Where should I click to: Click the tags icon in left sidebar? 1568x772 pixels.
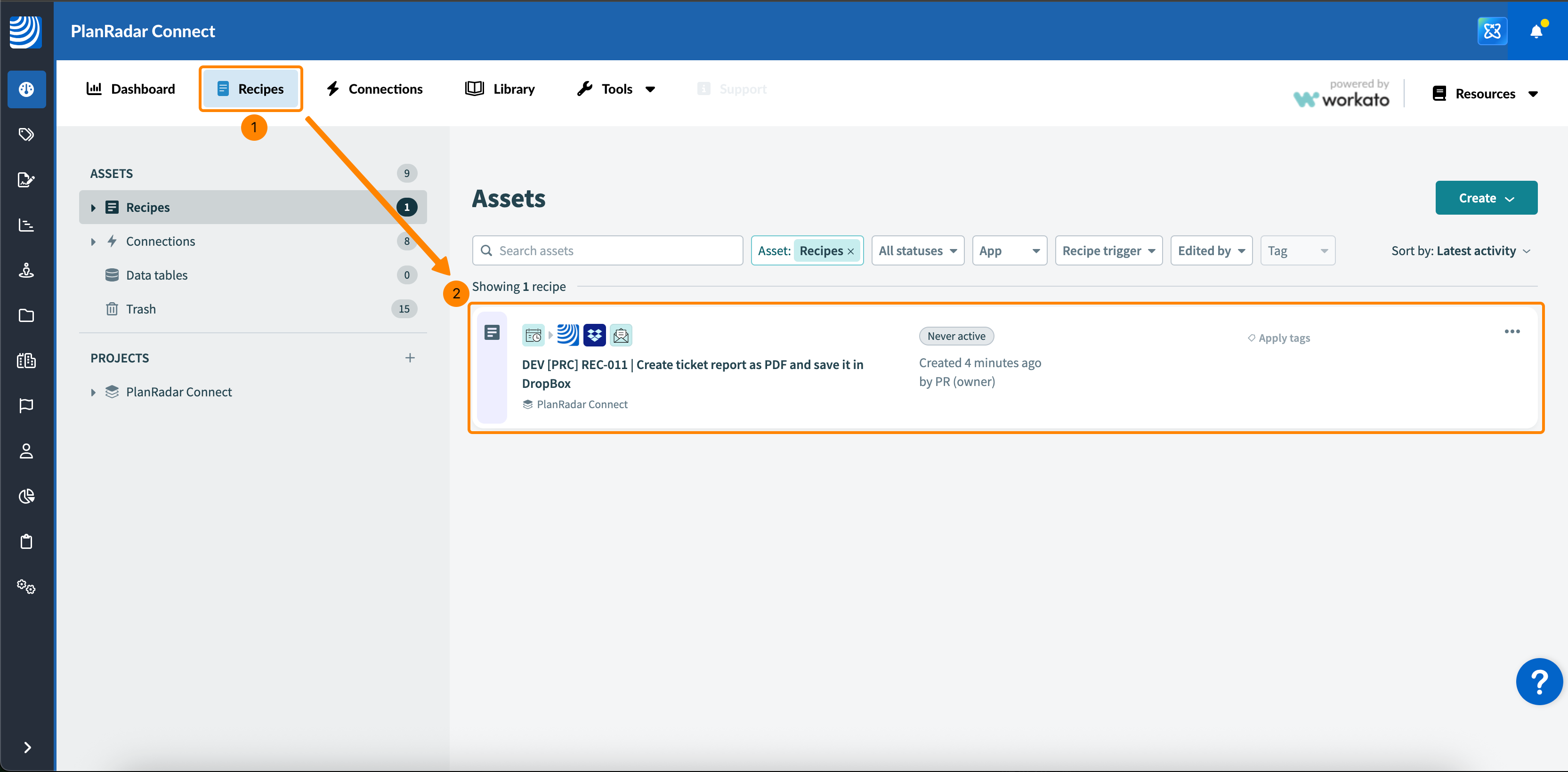coord(26,135)
